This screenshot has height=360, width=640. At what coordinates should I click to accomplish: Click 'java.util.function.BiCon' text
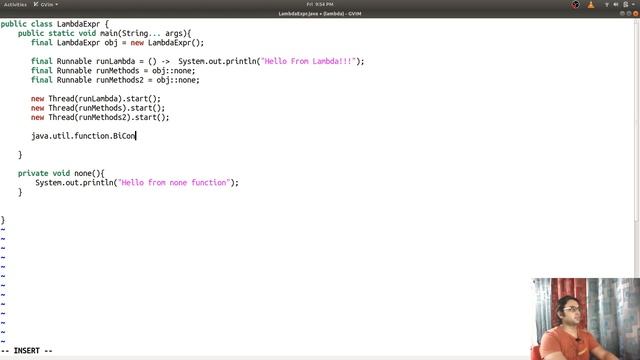click(83, 136)
